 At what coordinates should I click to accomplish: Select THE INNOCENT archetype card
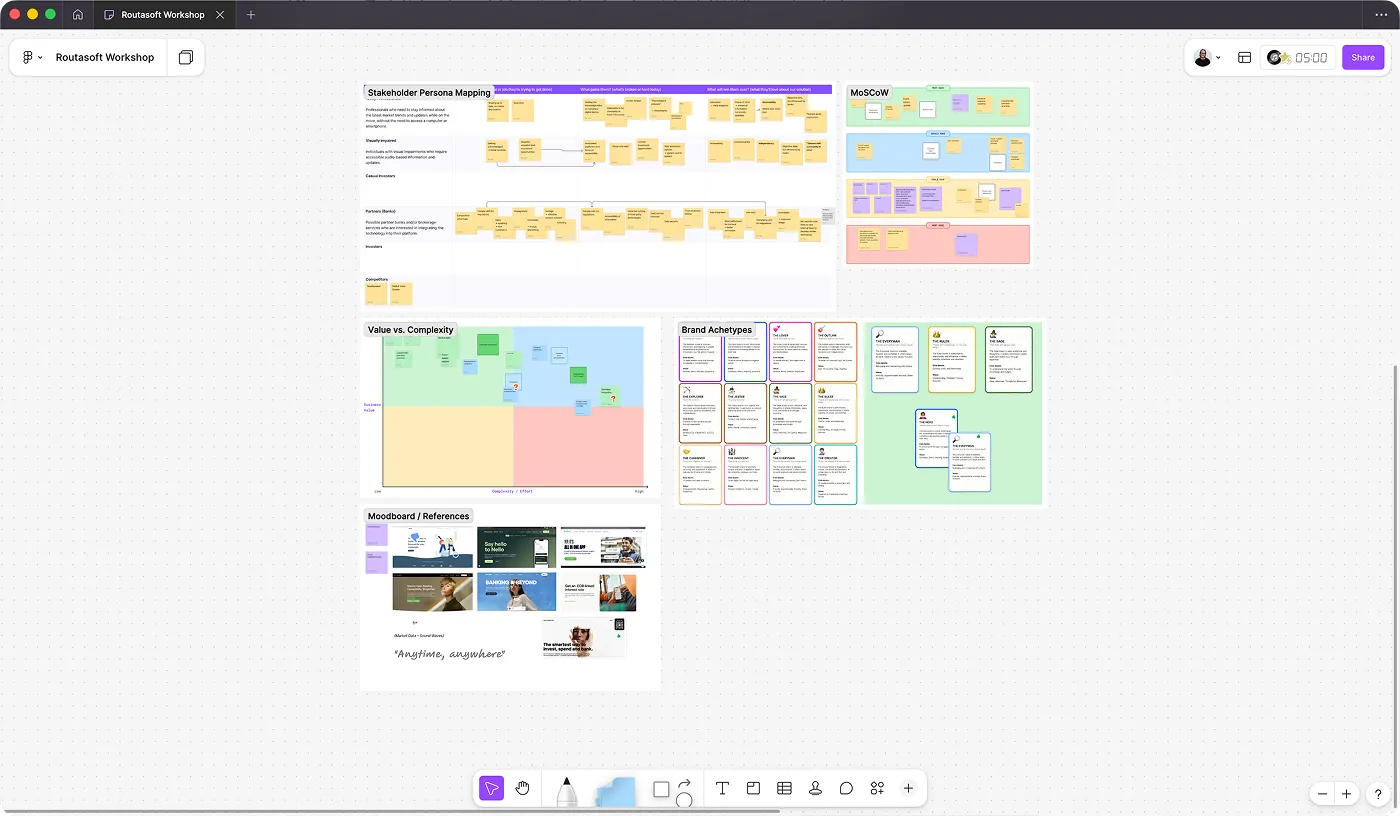[x=744, y=474]
